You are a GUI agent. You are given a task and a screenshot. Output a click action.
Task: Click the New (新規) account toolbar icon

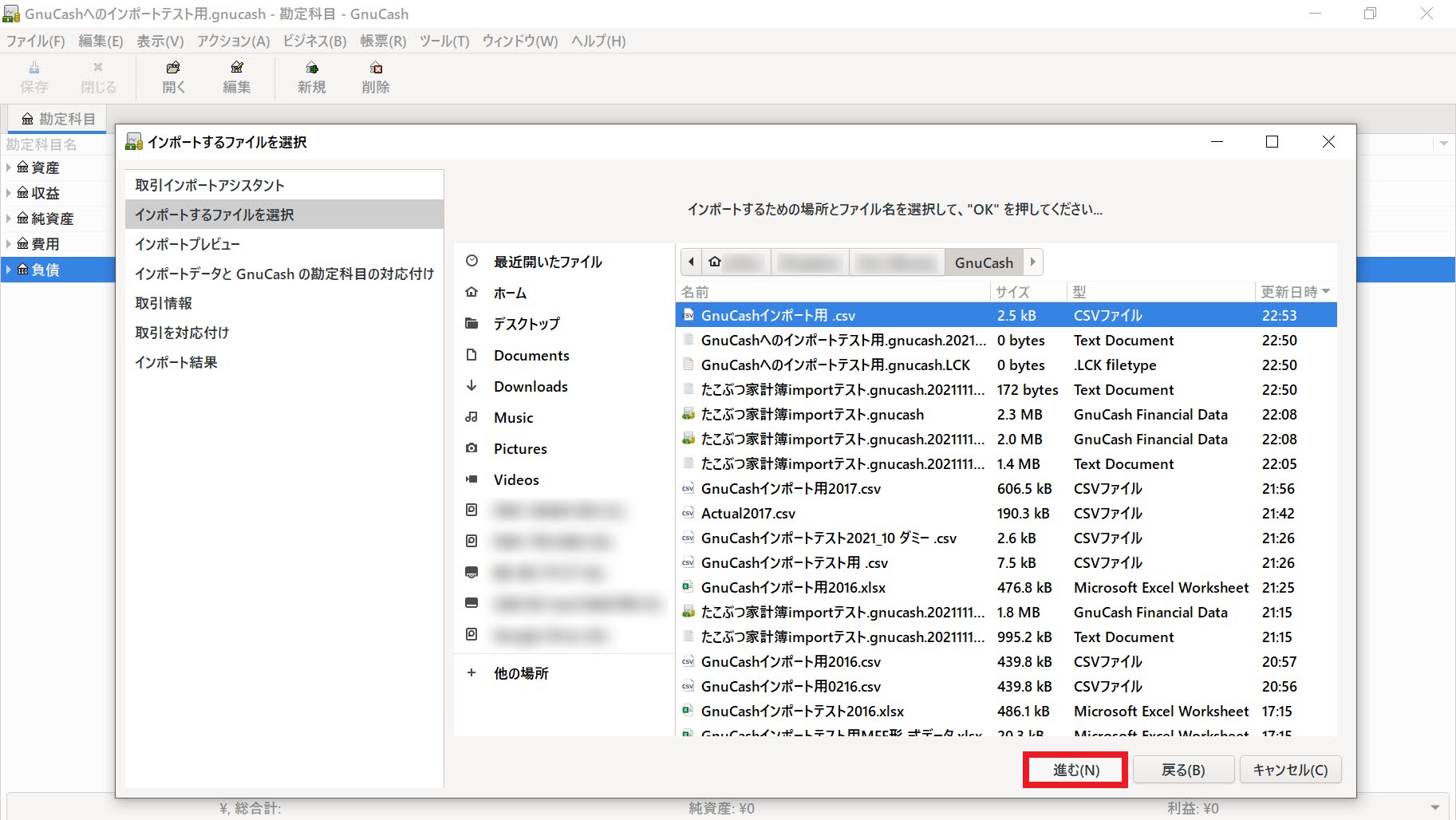click(x=312, y=77)
